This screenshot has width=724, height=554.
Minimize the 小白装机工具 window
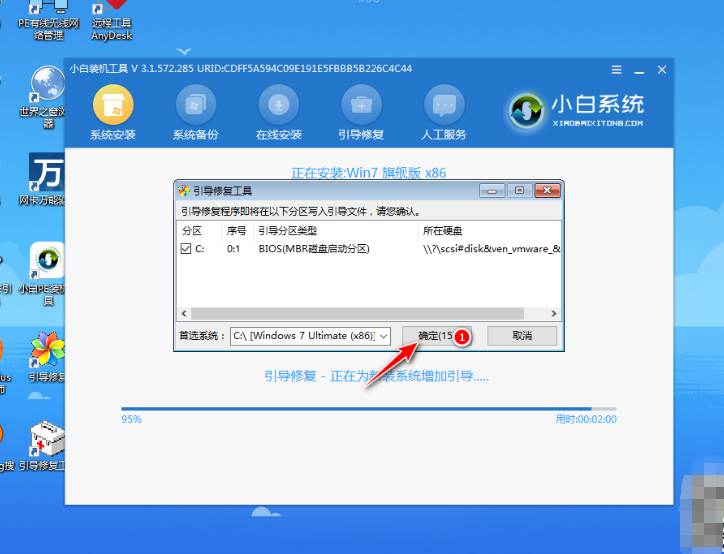click(639, 70)
